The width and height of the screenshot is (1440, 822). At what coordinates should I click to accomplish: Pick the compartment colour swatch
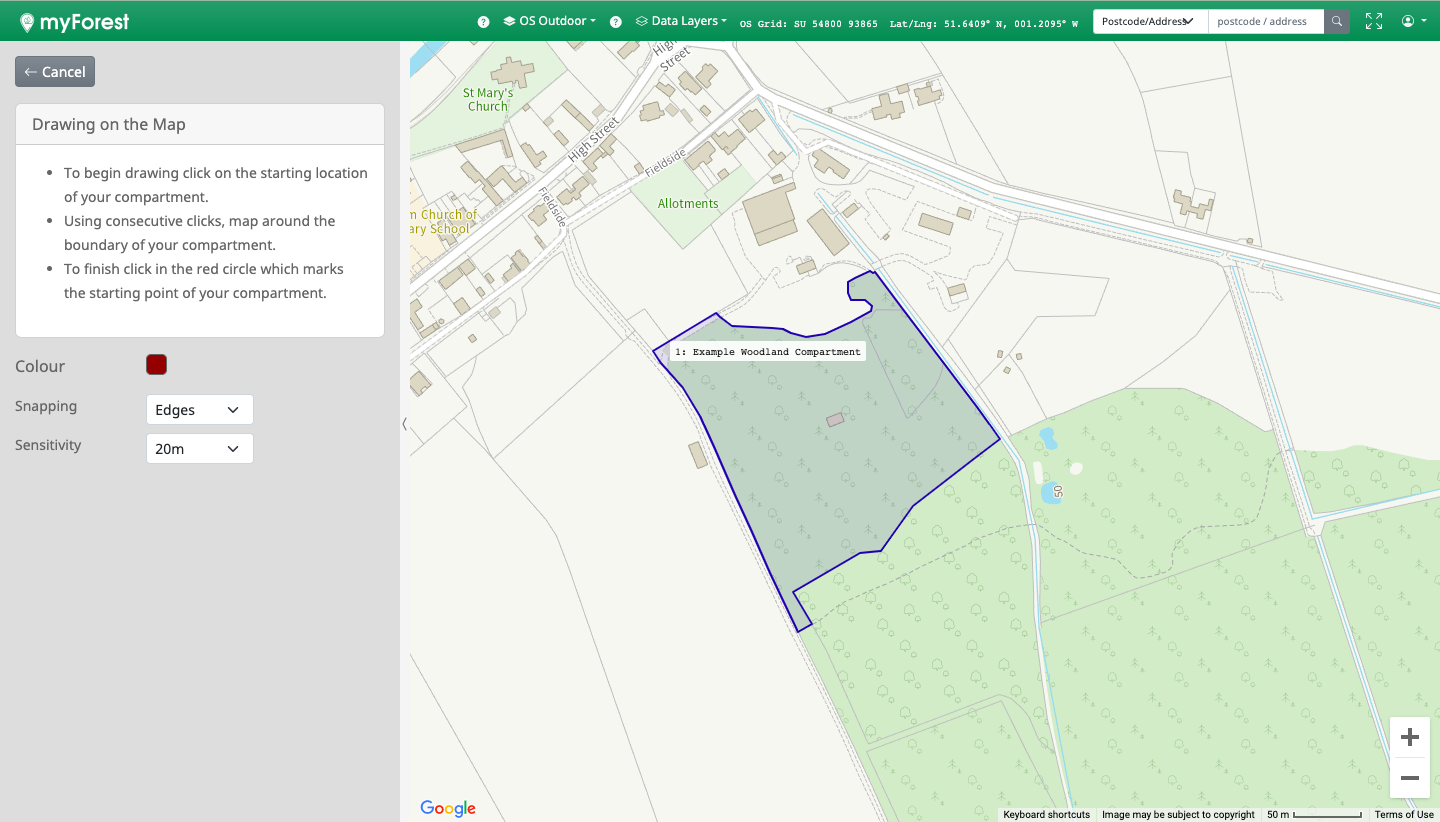click(156, 365)
